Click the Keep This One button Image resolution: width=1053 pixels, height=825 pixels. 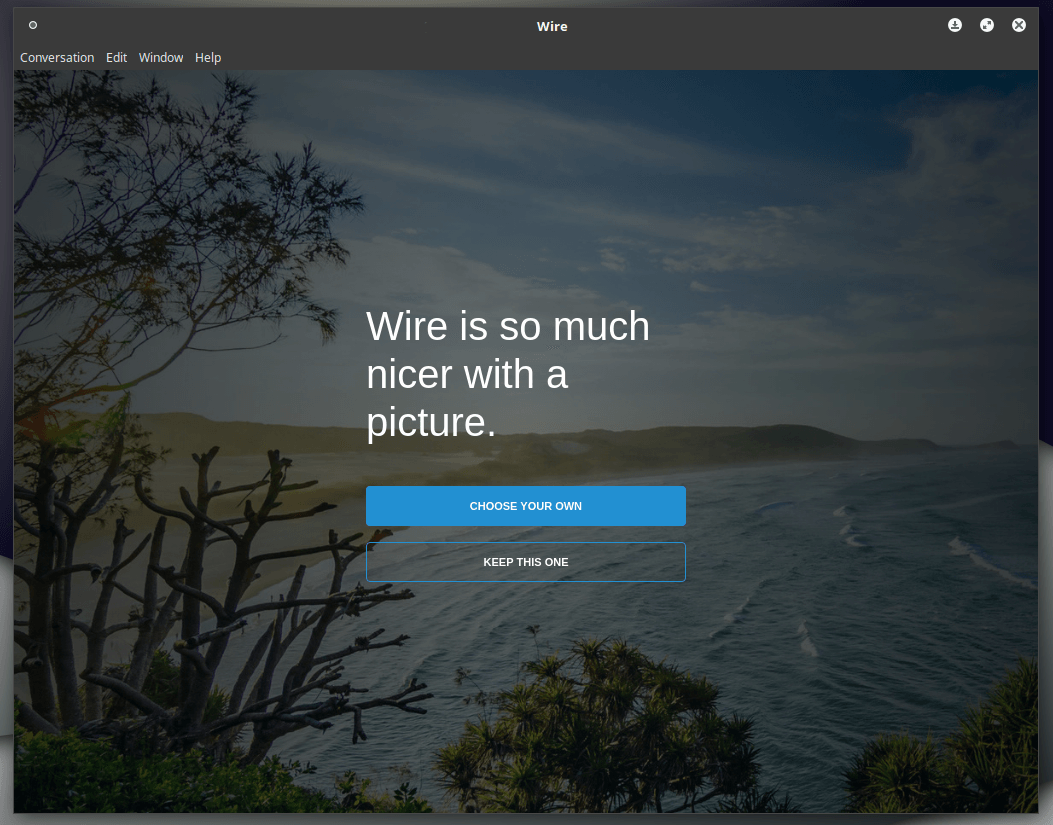(x=526, y=562)
